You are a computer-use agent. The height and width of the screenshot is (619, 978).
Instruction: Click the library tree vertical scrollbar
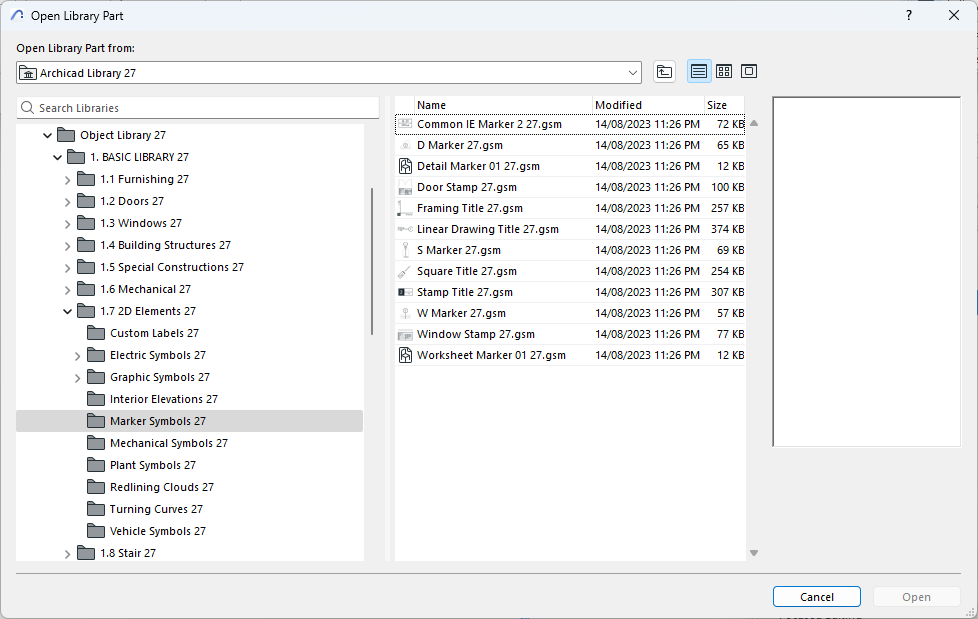pyautogui.click(x=372, y=261)
